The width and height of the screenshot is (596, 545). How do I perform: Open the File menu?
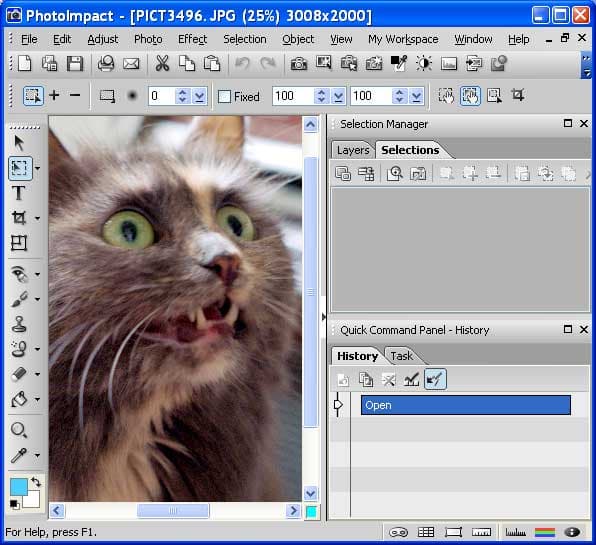(x=29, y=39)
